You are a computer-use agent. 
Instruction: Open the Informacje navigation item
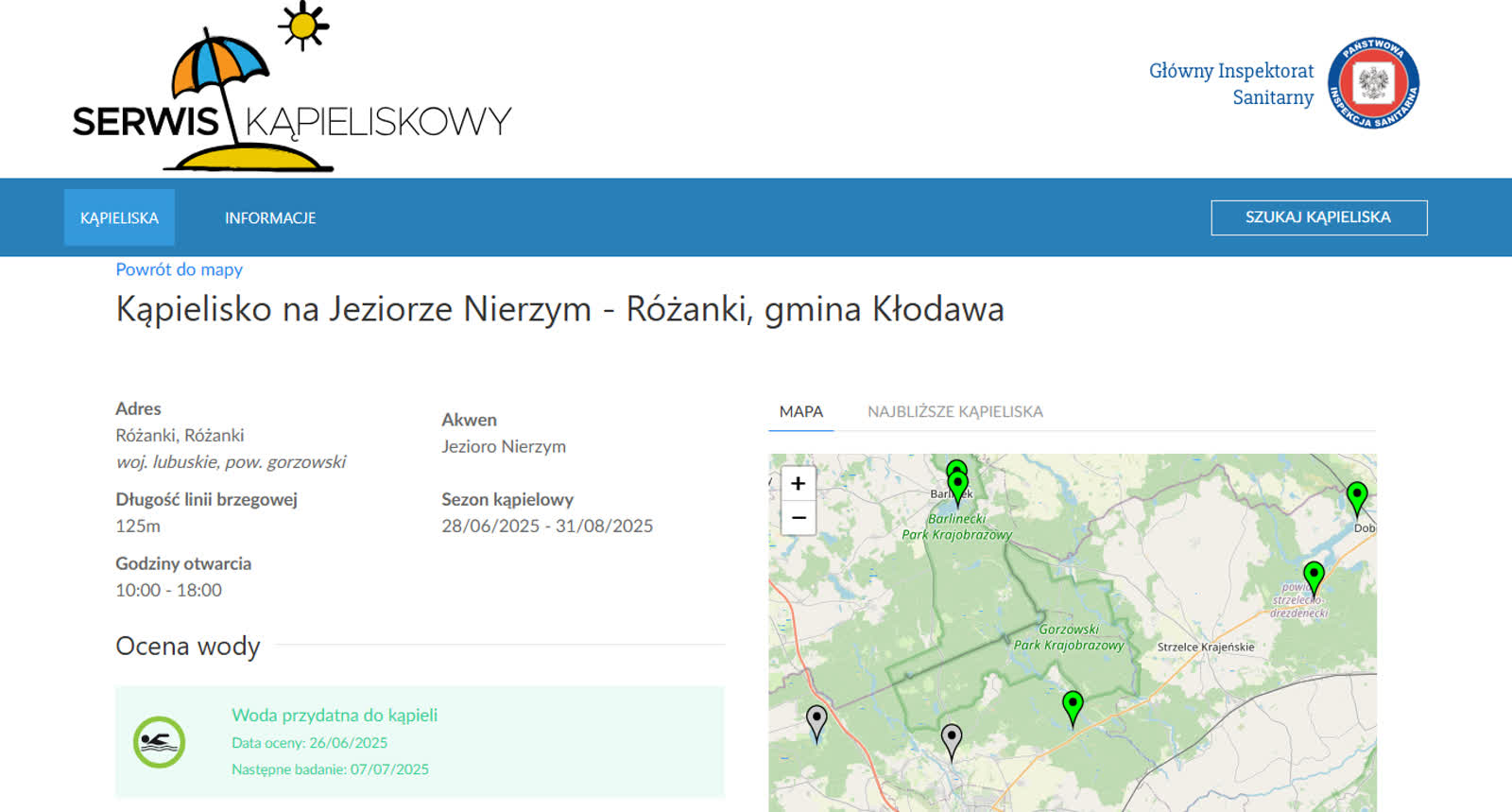tap(270, 217)
